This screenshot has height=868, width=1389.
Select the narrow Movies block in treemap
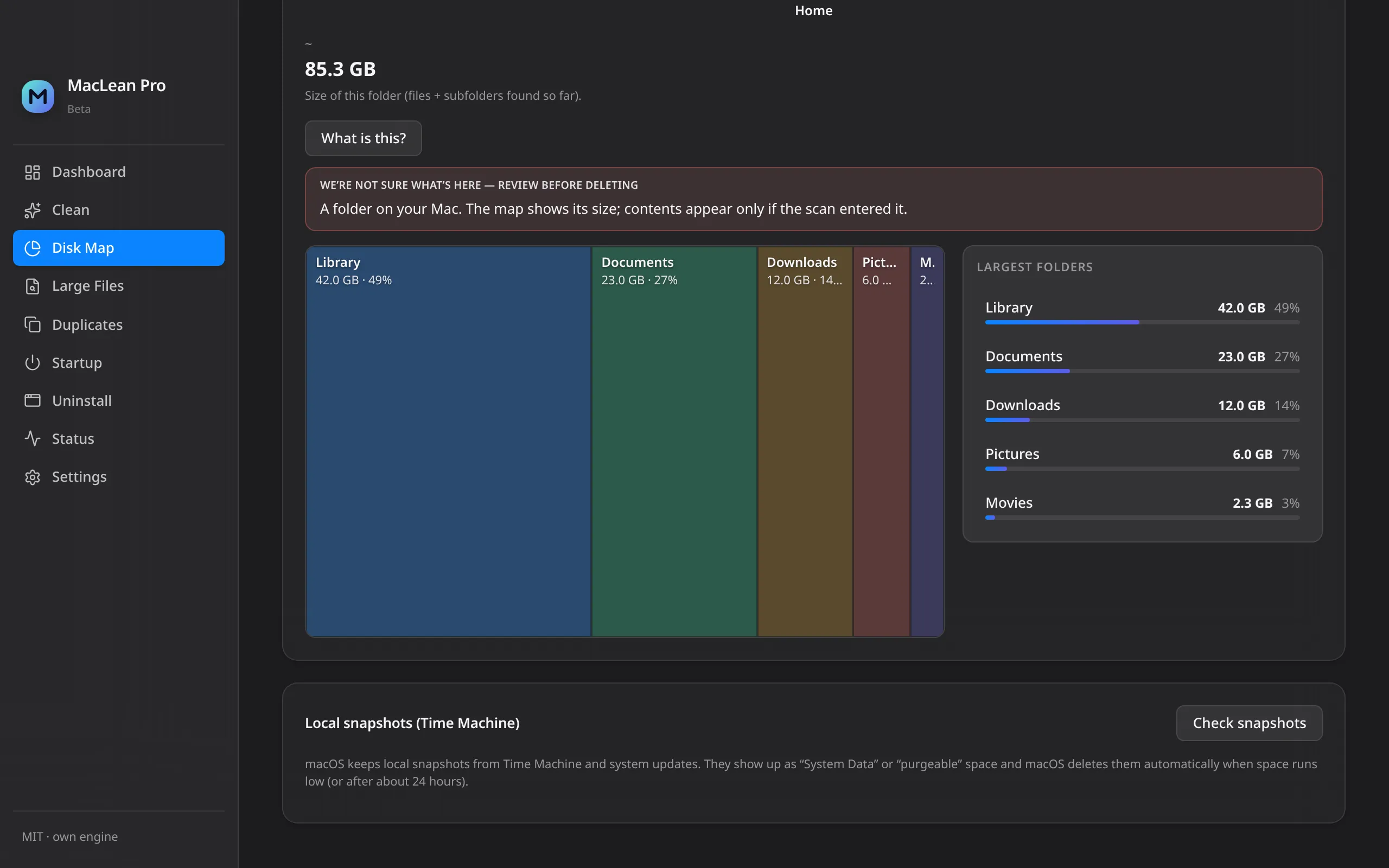click(927, 442)
